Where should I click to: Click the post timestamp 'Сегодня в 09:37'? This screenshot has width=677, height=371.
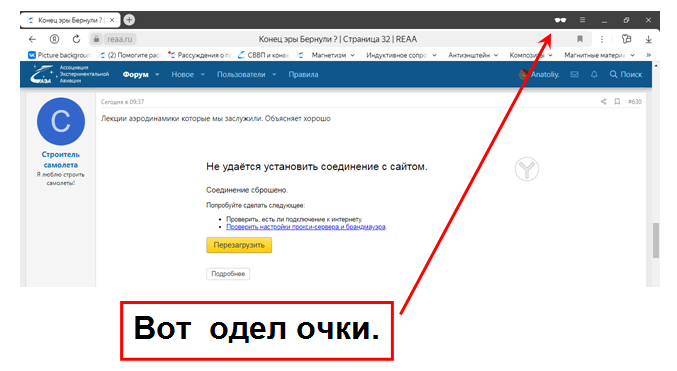(x=122, y=102)
